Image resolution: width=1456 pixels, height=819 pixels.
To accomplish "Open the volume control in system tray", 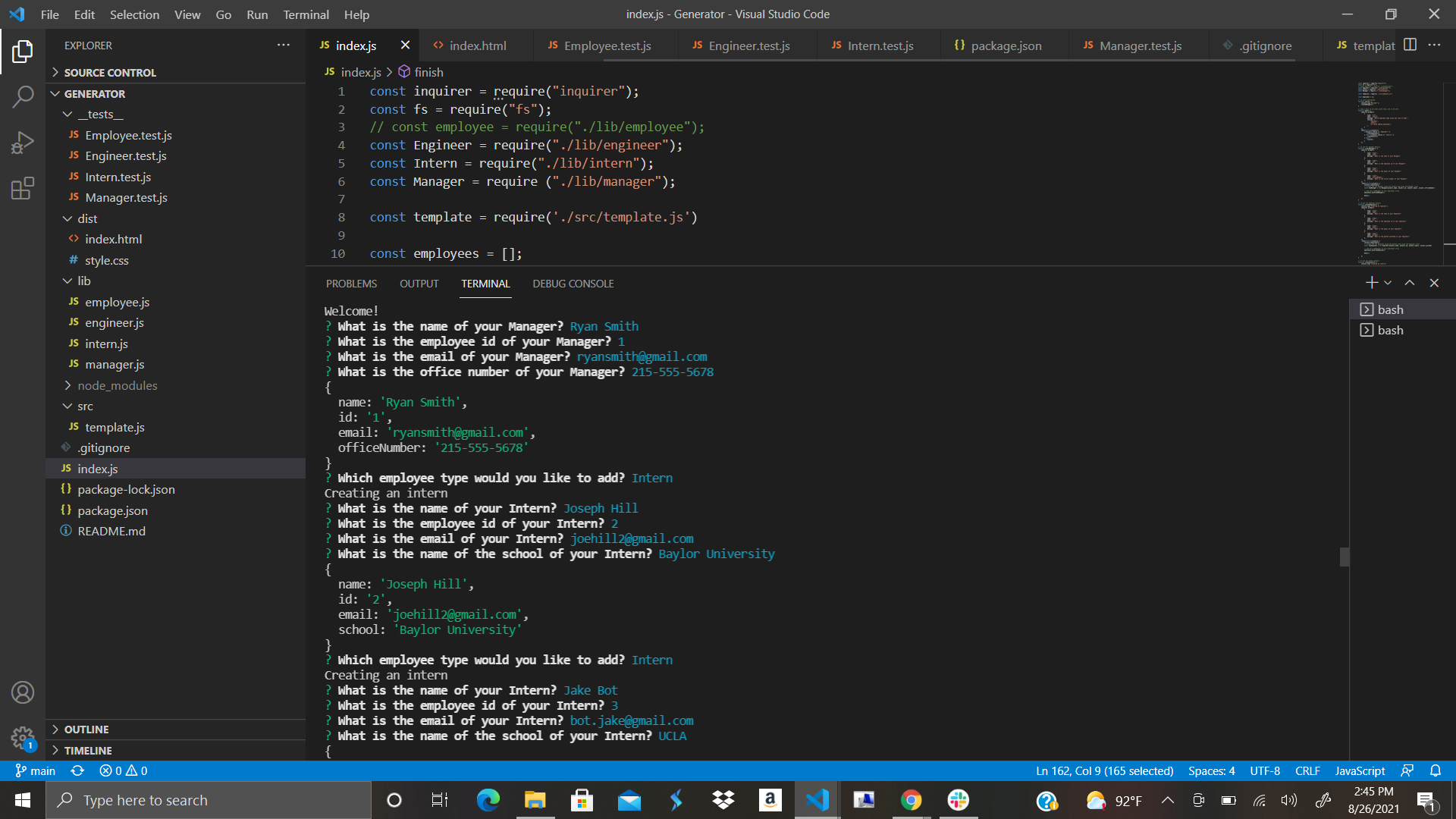I will pos(1289,800).
